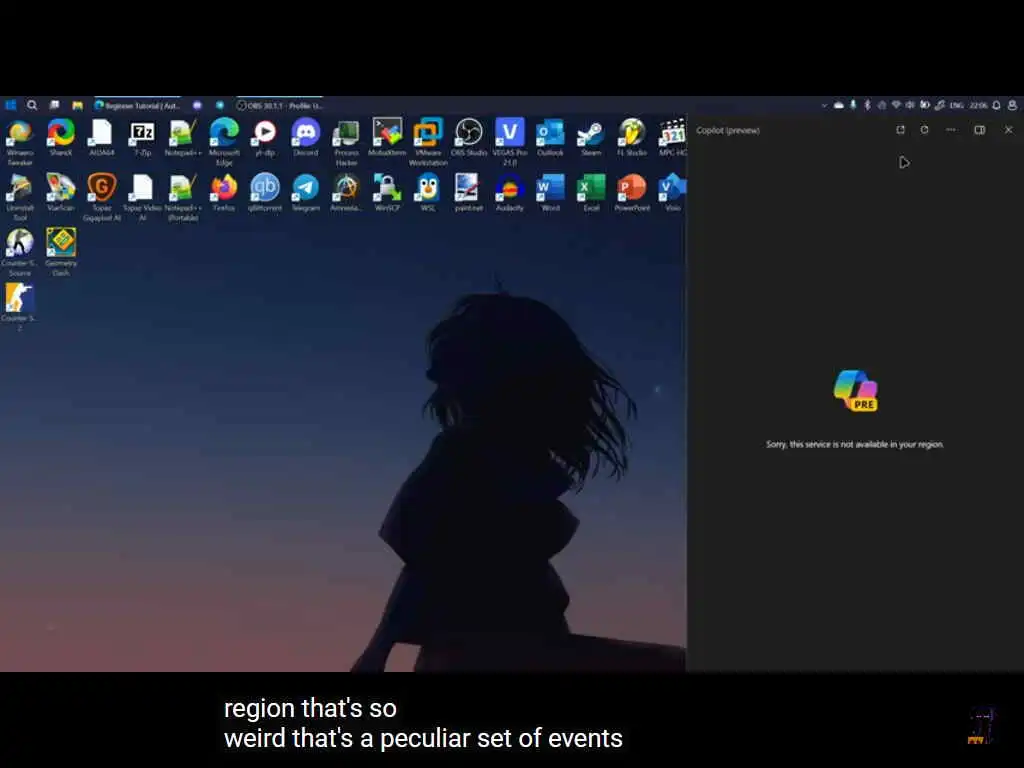Image resolution: width=1024 pixels, height=768 pixels.
Task: Open the ENG language switcher
Action: [x=957, y=105]
